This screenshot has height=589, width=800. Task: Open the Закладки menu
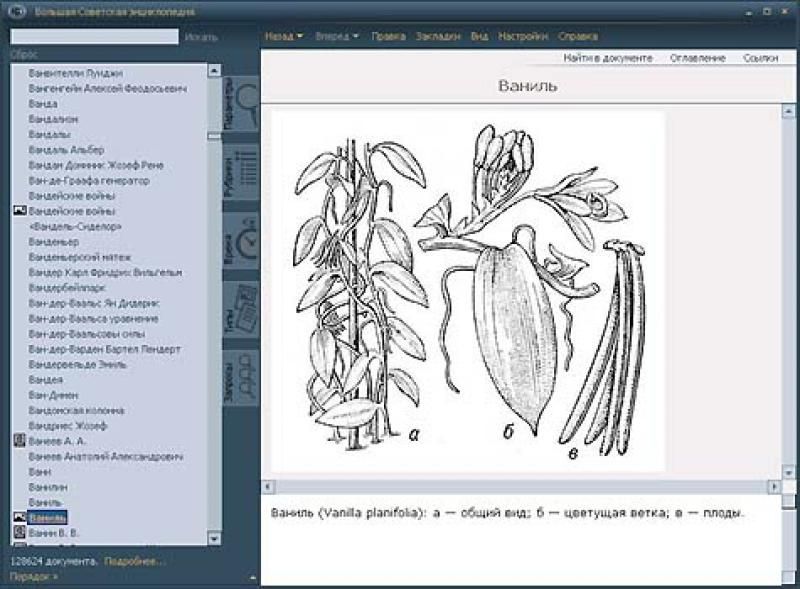tap(438, 37)
